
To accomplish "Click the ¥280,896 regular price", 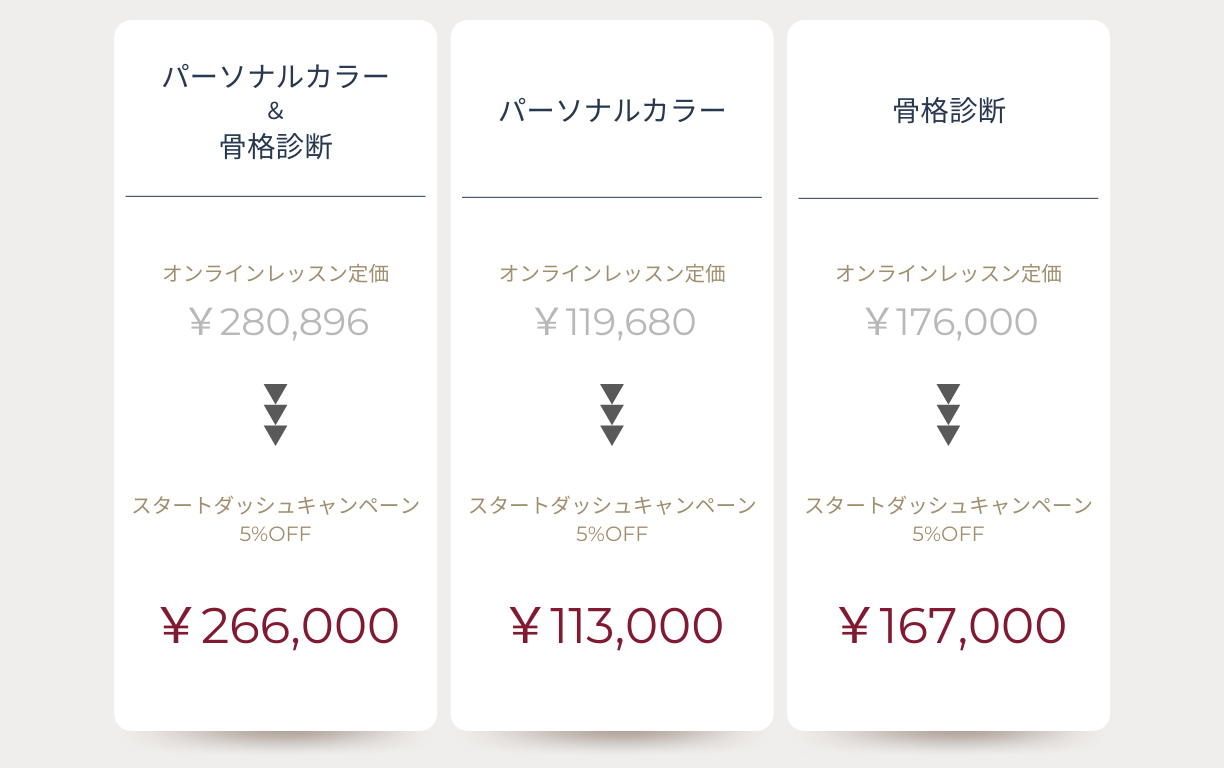I will click(277, 322).
